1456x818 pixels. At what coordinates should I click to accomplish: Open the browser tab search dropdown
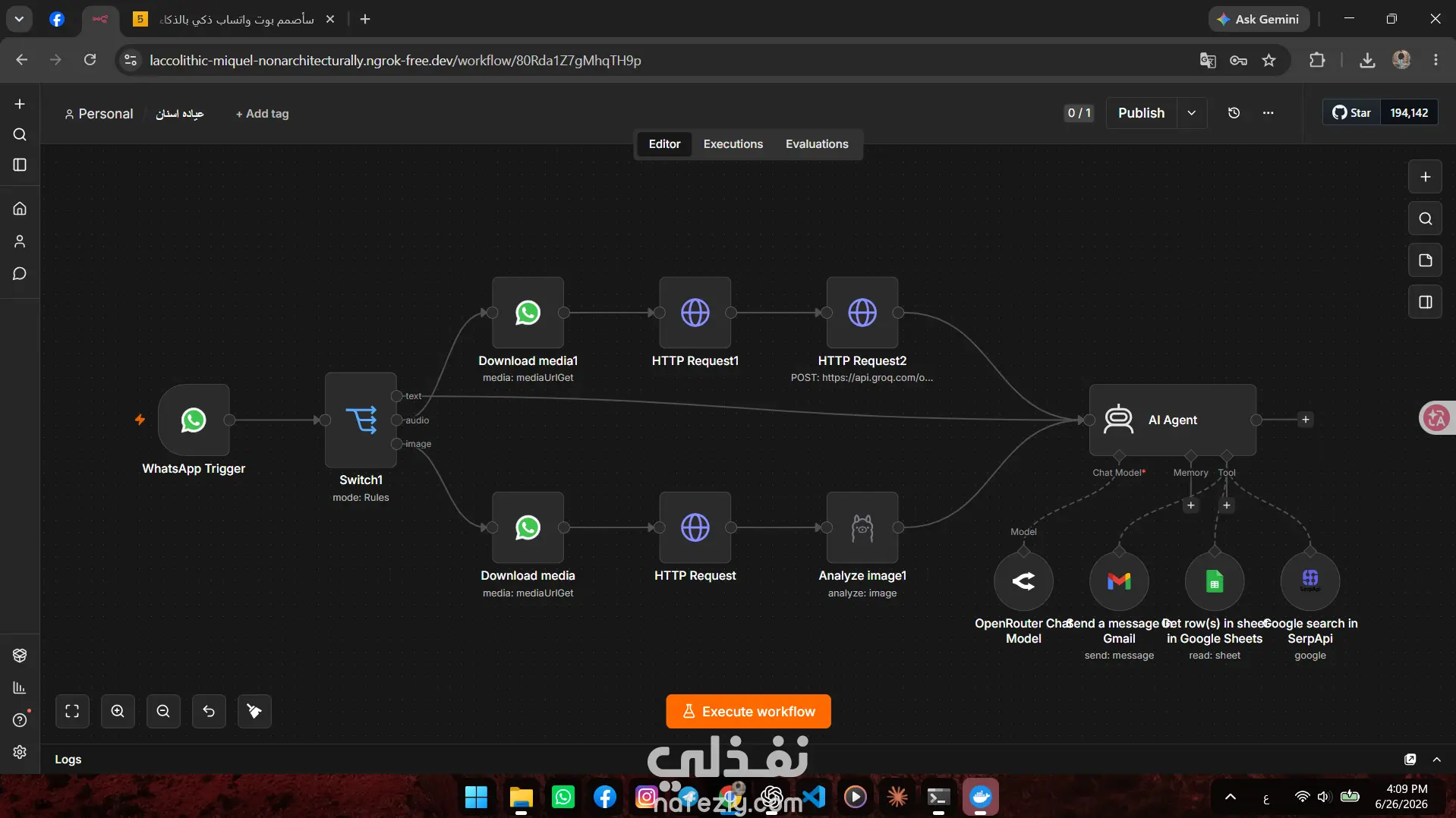(19, 19)
